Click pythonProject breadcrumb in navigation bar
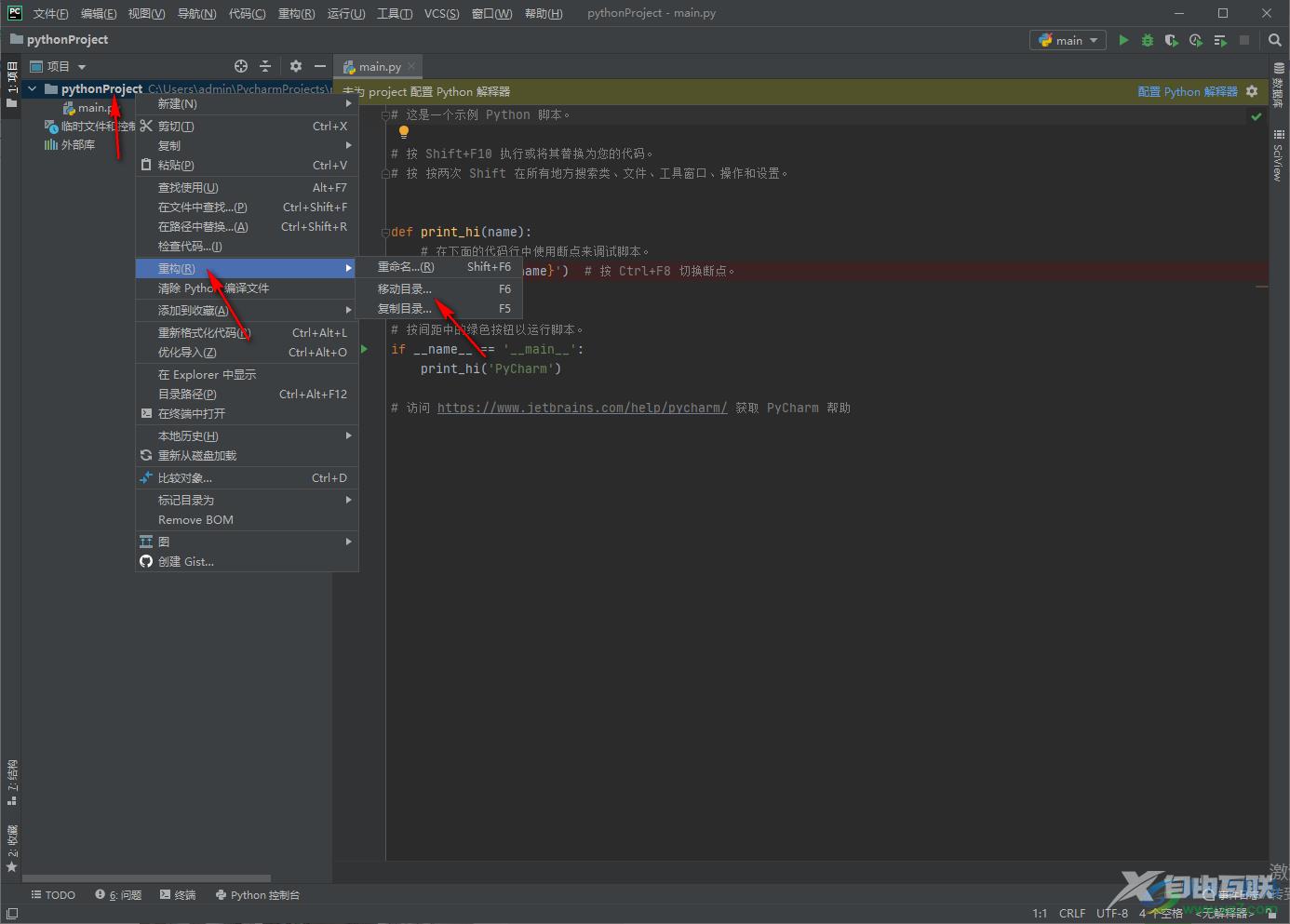 point(59,40)
